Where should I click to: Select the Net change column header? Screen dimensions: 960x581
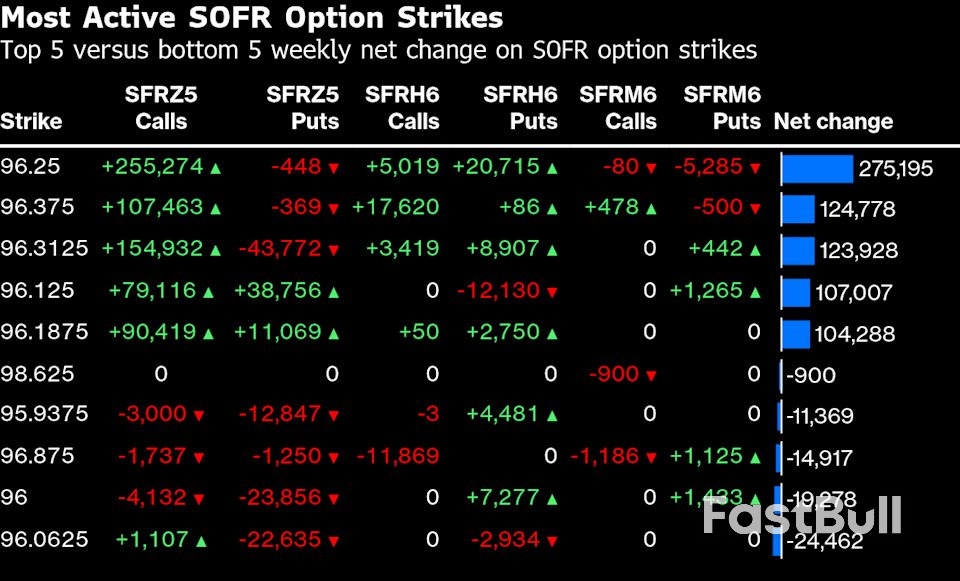tap(833, 122)
